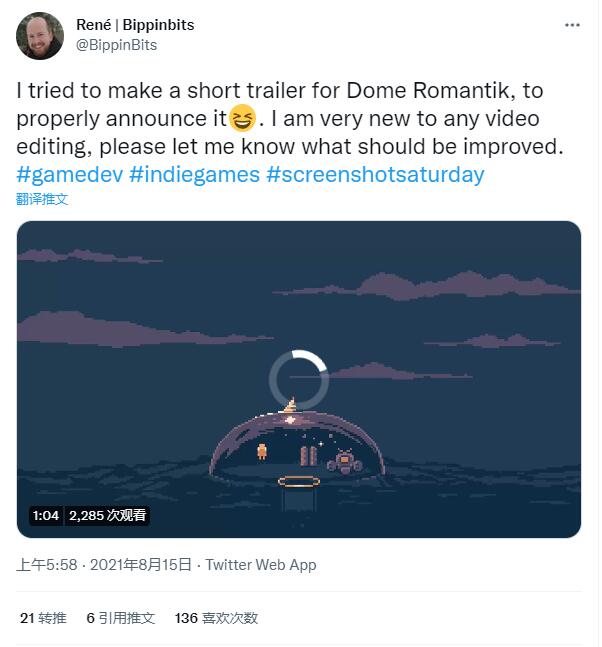This screenshot has width=602, height=647.
Task: Open the tweet timestamp 上午5:58 2021年8月15日
Action: [x=104, y=564]
